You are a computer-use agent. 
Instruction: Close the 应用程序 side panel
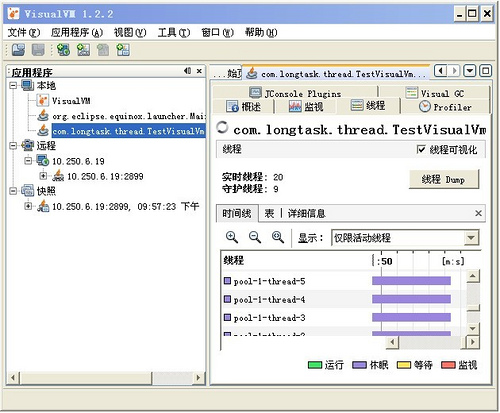pos(199,71)
